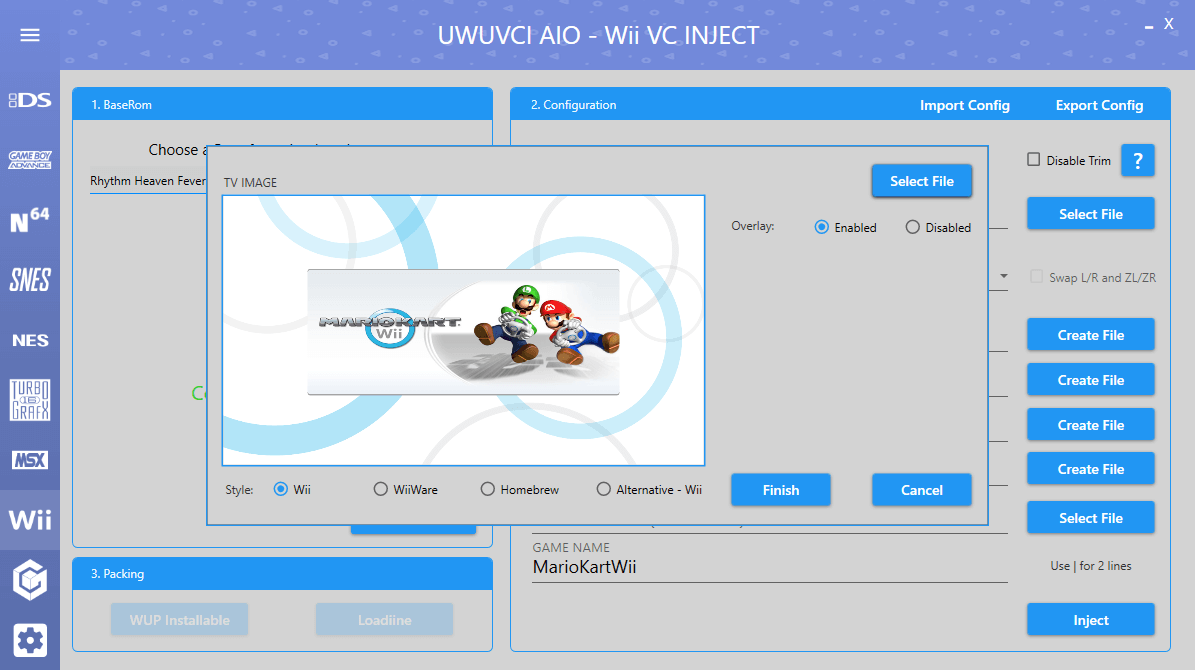Click the 2. Configuration header label
1195x670 pixels.
(573, 104)
